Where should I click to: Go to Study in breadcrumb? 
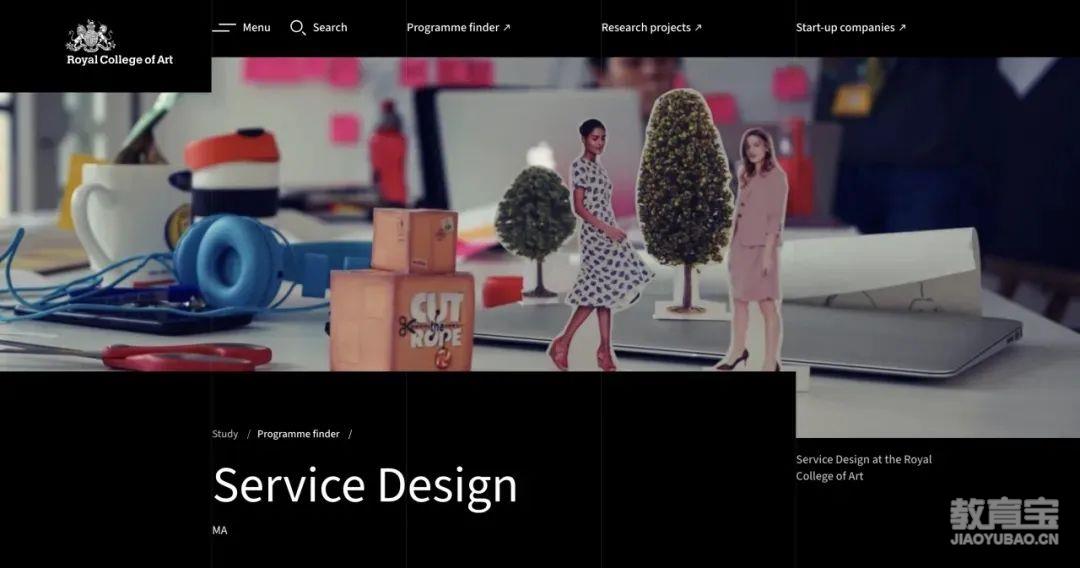(225, 434)
